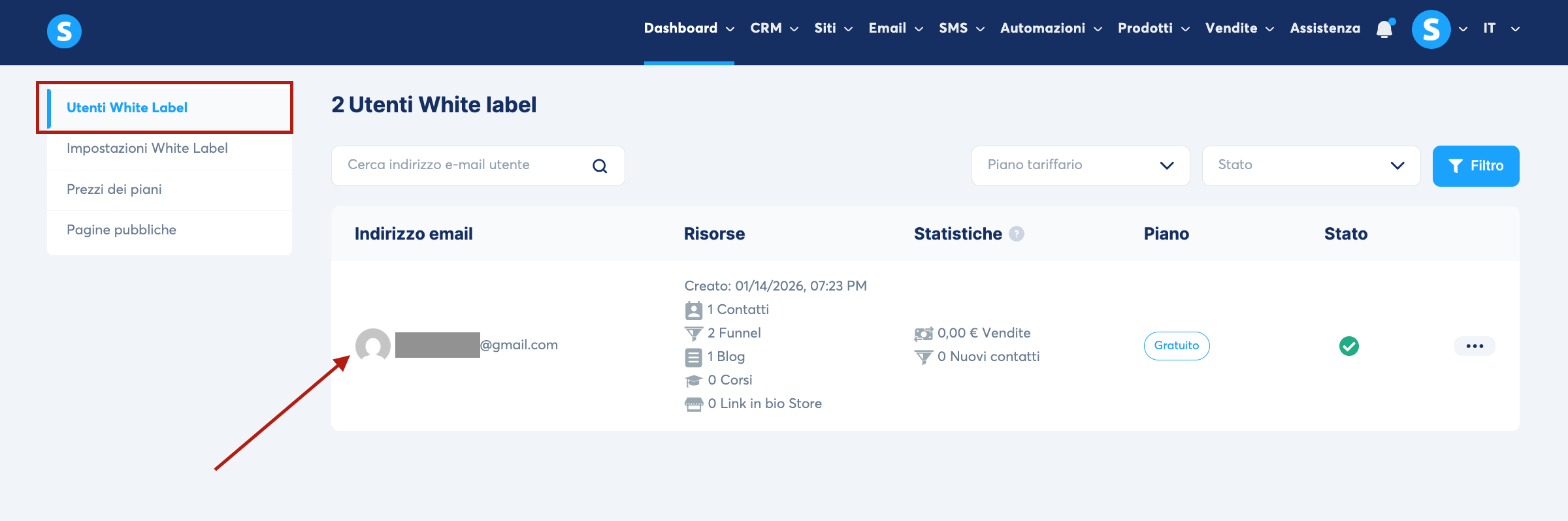Click the Piano column header

(x=1166, y=234)
